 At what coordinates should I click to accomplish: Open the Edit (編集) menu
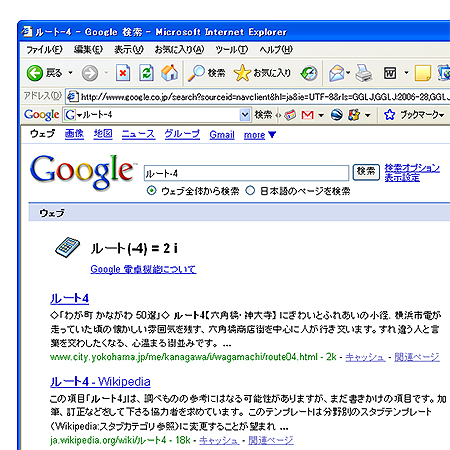click(88, 50)
